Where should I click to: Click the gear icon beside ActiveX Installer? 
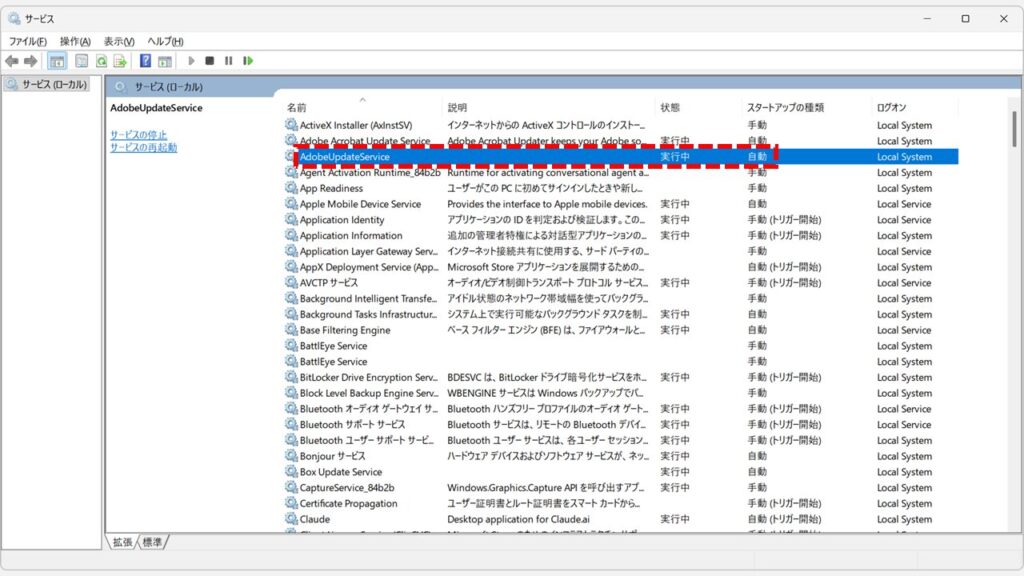coord(291,125)
